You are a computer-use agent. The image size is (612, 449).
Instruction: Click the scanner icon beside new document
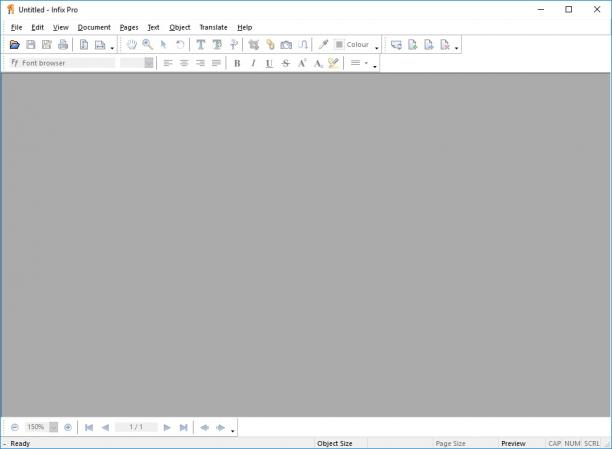click(x=100, y=45)
